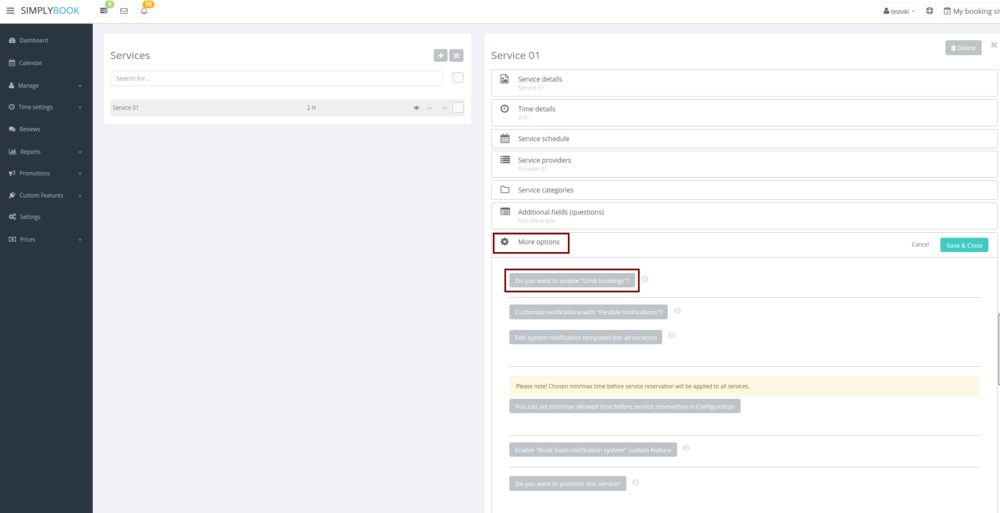1000x513 pixels.
Task: Click the Services search field
Action: [276, 78]
